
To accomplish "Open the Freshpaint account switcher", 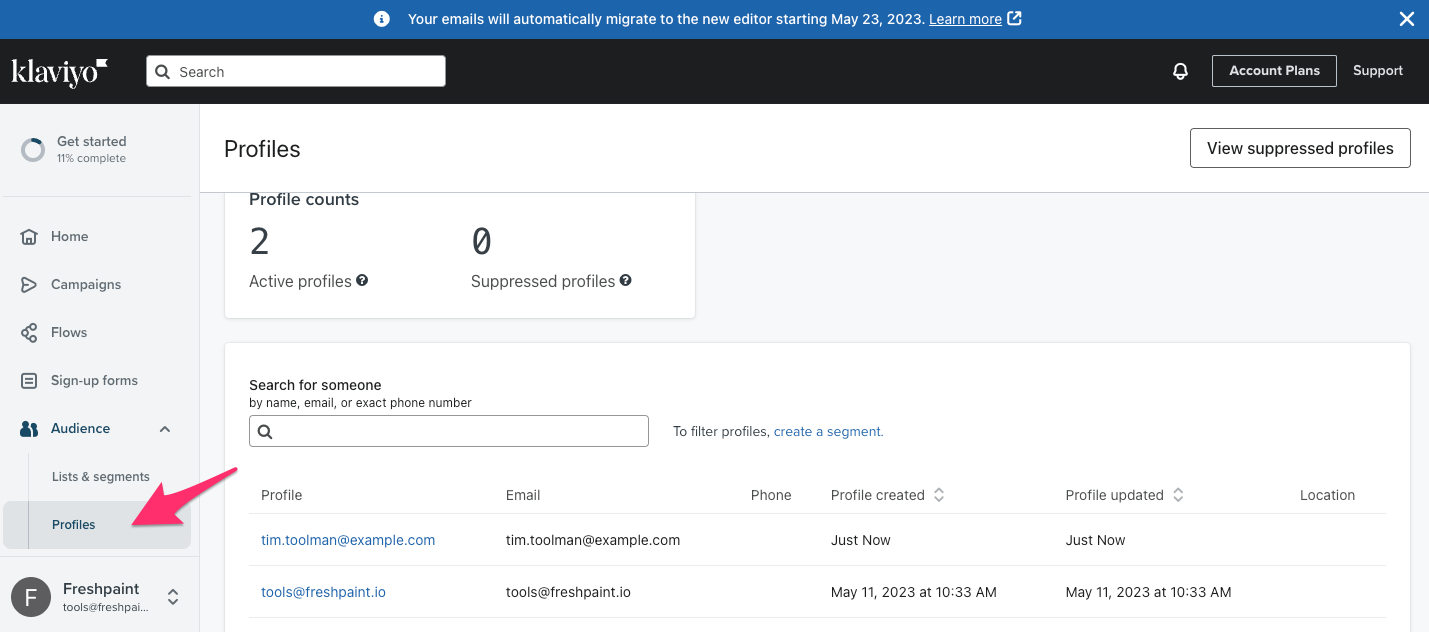I will click(173, 597).
